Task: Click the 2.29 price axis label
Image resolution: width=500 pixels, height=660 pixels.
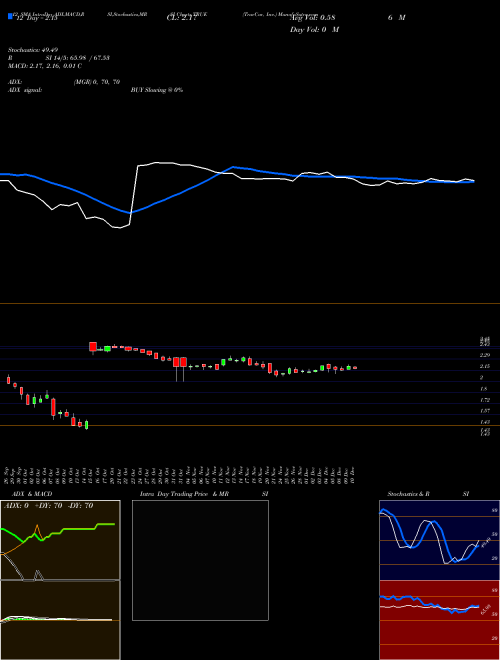Action: (485, 355)
